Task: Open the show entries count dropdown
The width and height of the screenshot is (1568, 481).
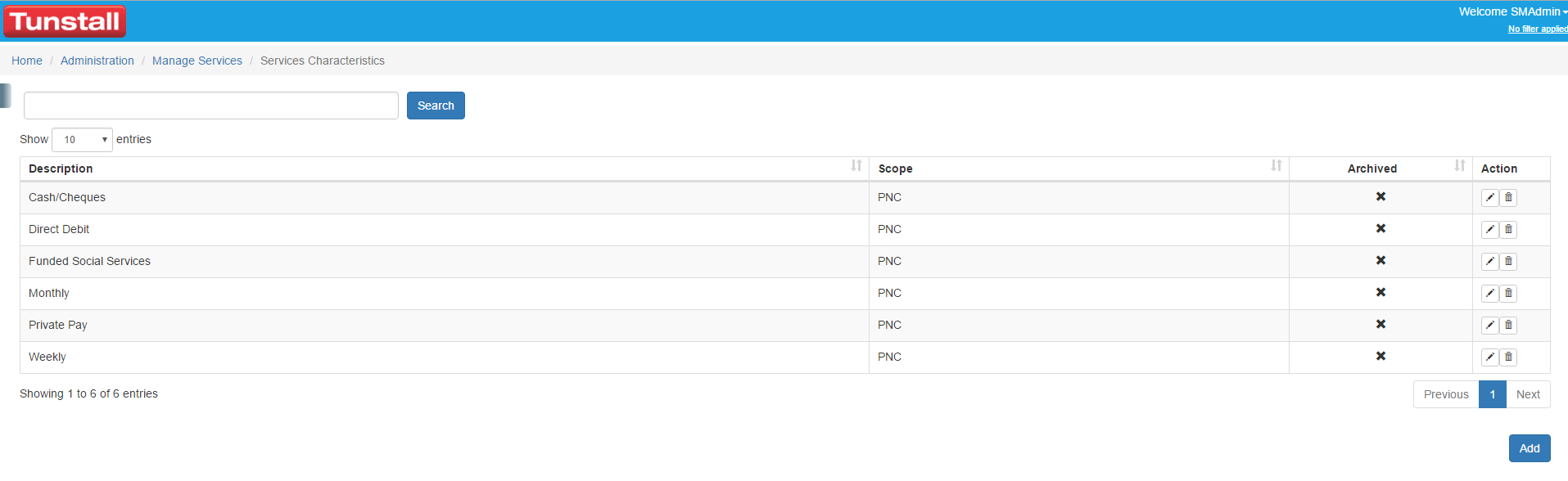Action: point(82,140)
